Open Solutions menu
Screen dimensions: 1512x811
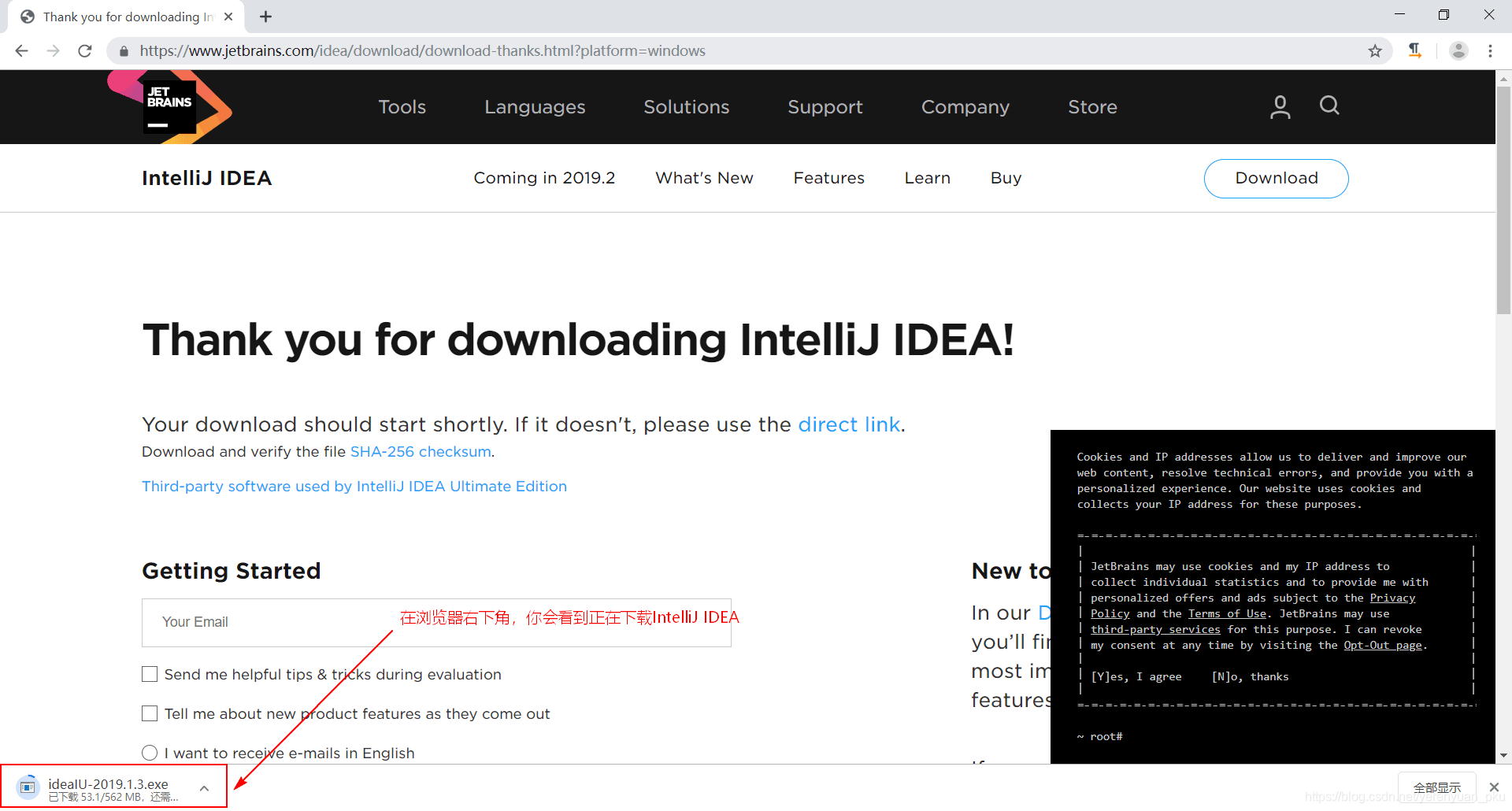(x=686, y=107)
